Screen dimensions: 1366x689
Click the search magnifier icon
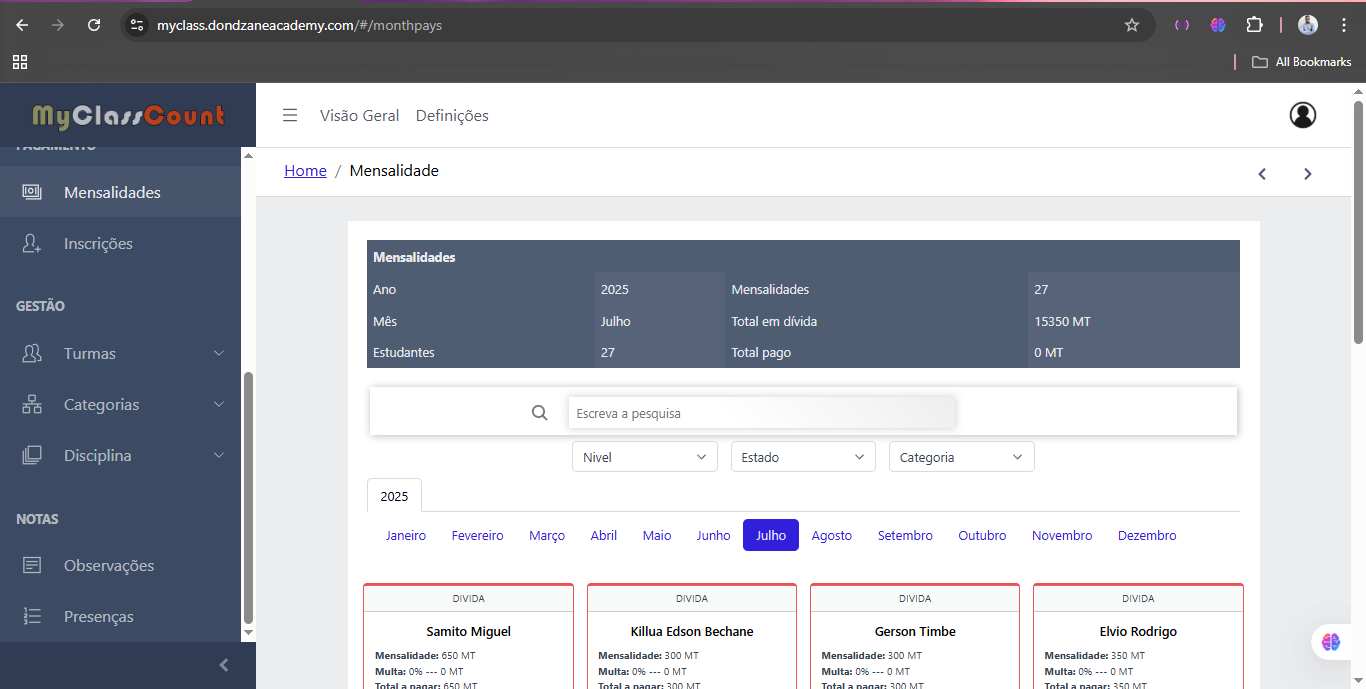(540, 413)
